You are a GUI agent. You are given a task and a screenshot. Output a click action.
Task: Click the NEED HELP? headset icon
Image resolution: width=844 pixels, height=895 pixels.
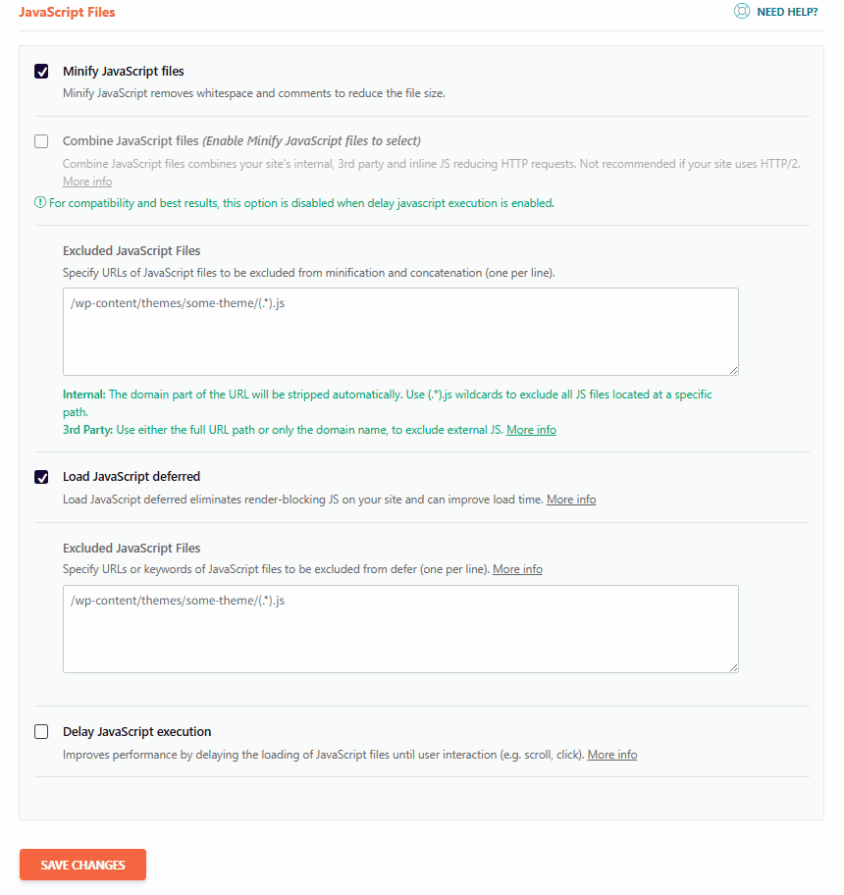[741, 11]
